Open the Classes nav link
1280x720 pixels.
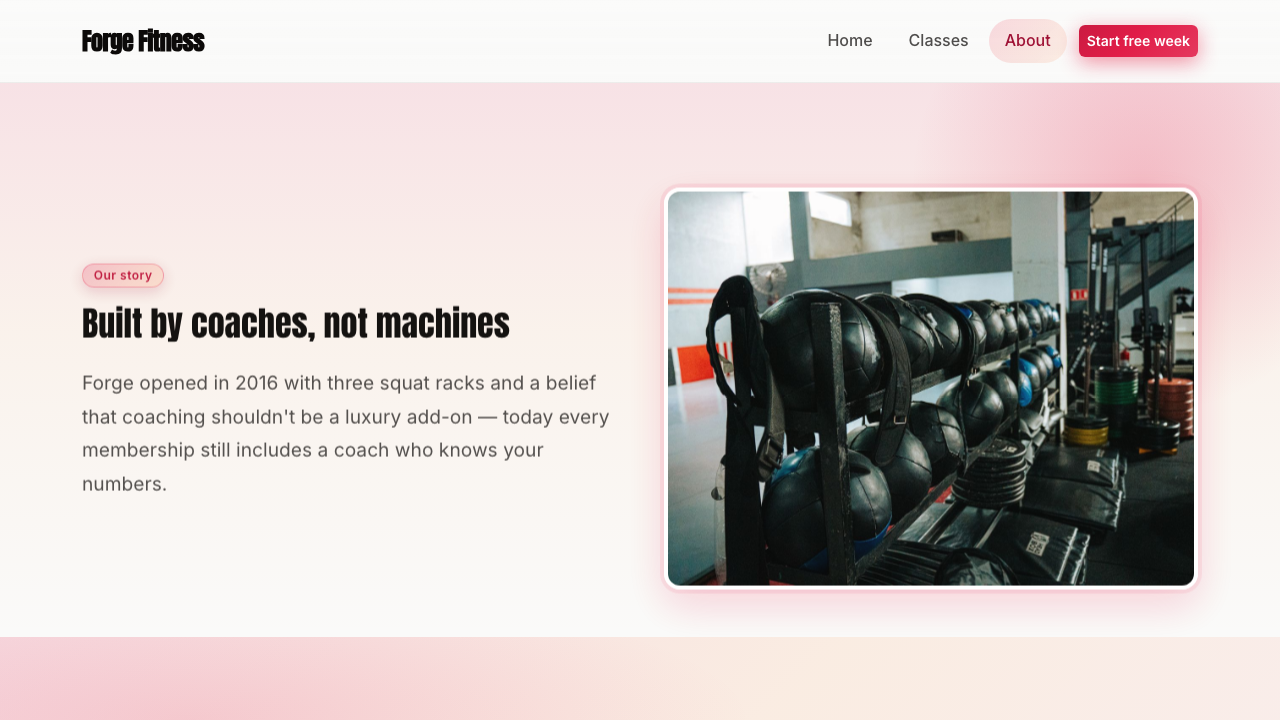[x=938, y=41]
